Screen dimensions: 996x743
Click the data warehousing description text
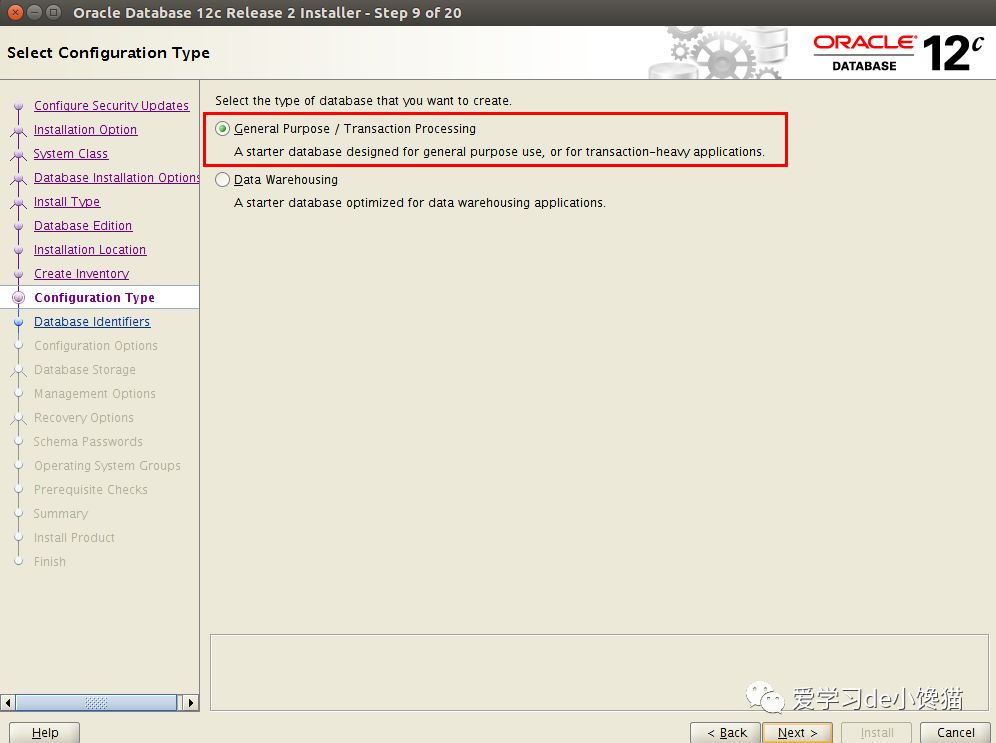420,203
